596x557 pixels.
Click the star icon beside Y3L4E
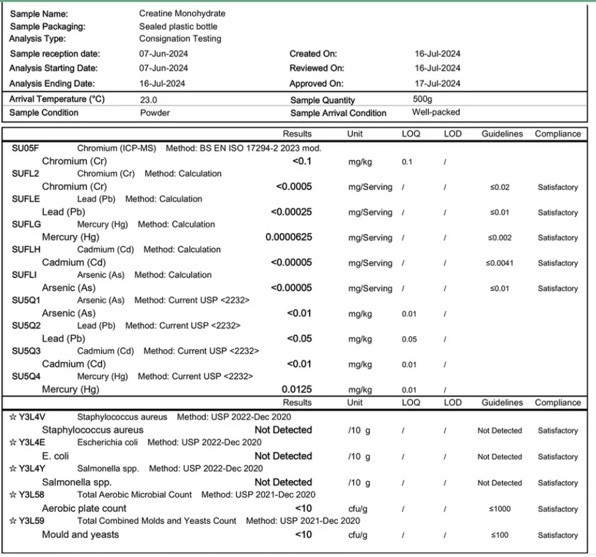(13, 442)
